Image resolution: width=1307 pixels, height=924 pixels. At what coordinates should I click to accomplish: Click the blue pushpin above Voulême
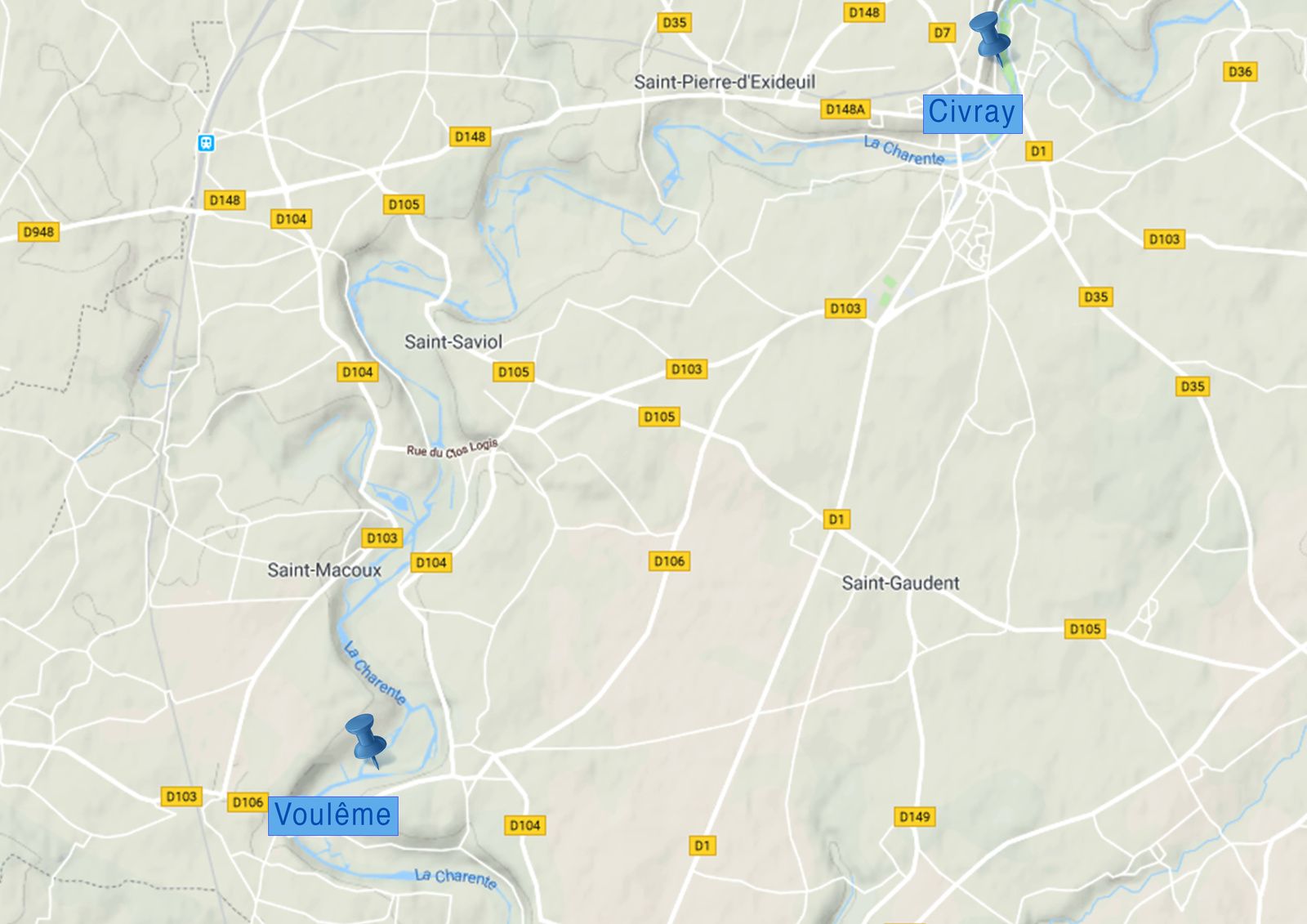coord(366,740)
